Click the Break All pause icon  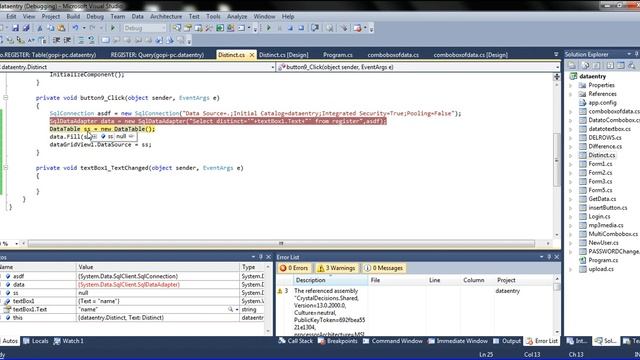280,28
